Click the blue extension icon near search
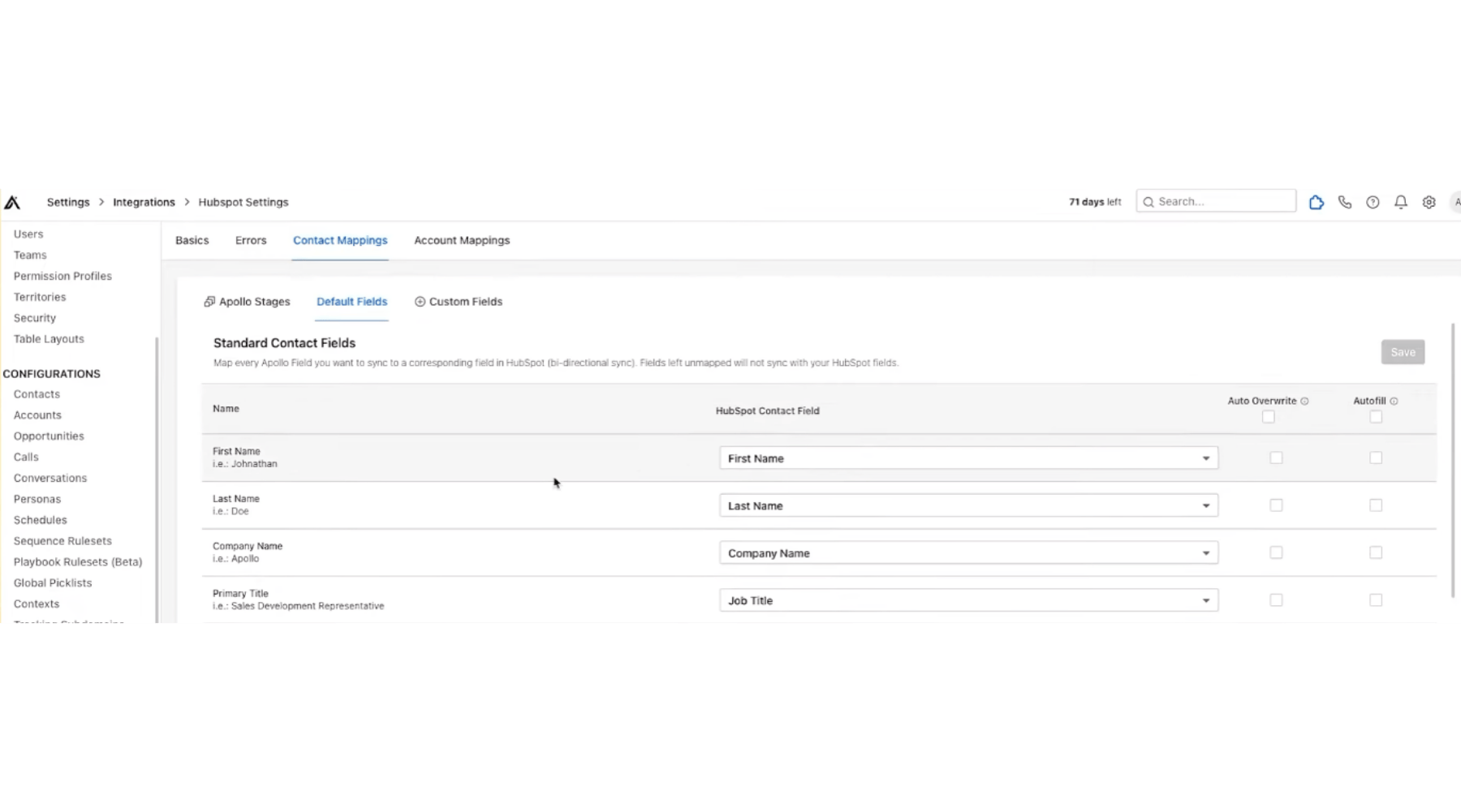The width and height of the screenshot is (1461, 812). 1317,203
